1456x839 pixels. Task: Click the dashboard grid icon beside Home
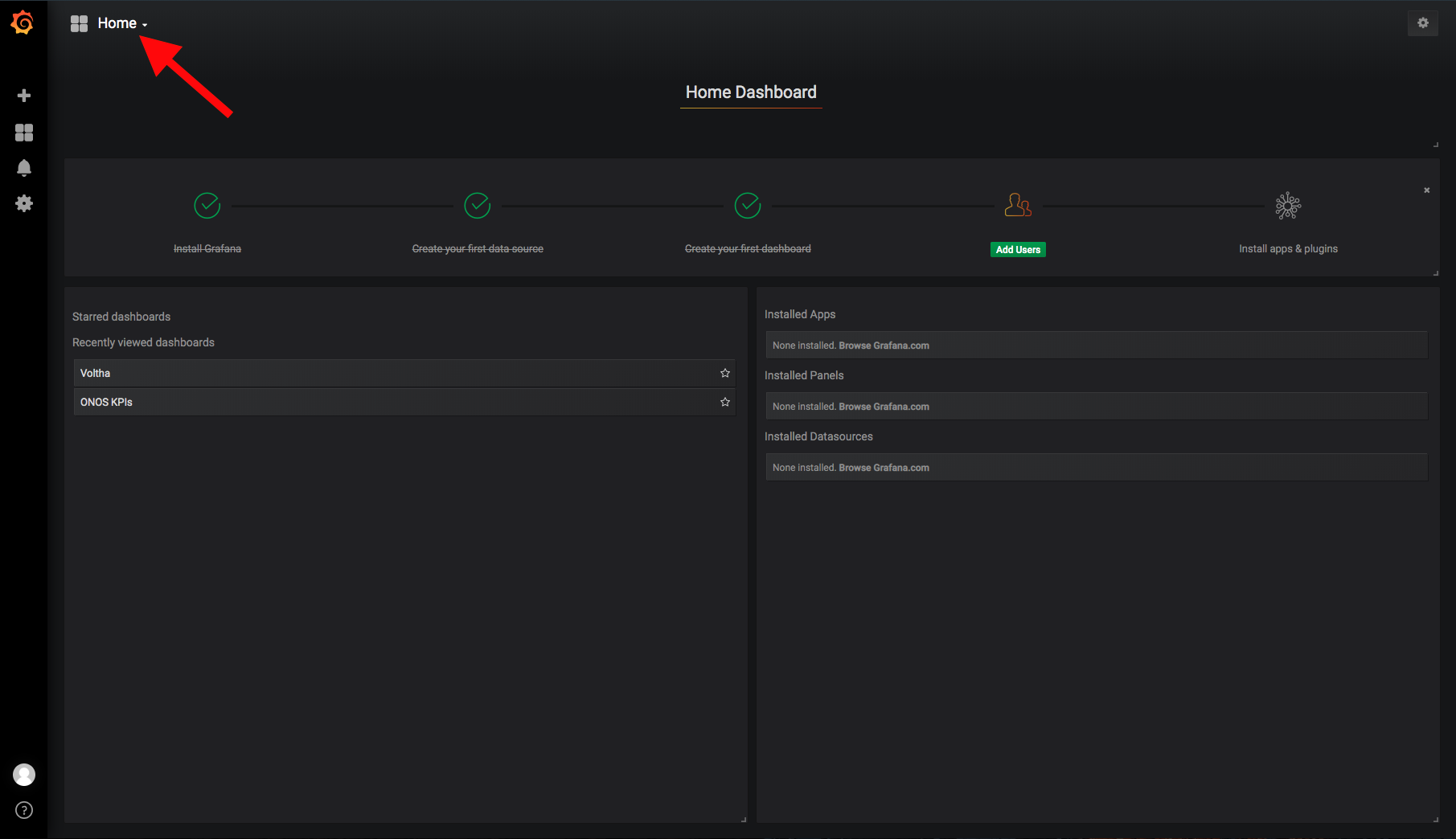[x=79, y=24]
